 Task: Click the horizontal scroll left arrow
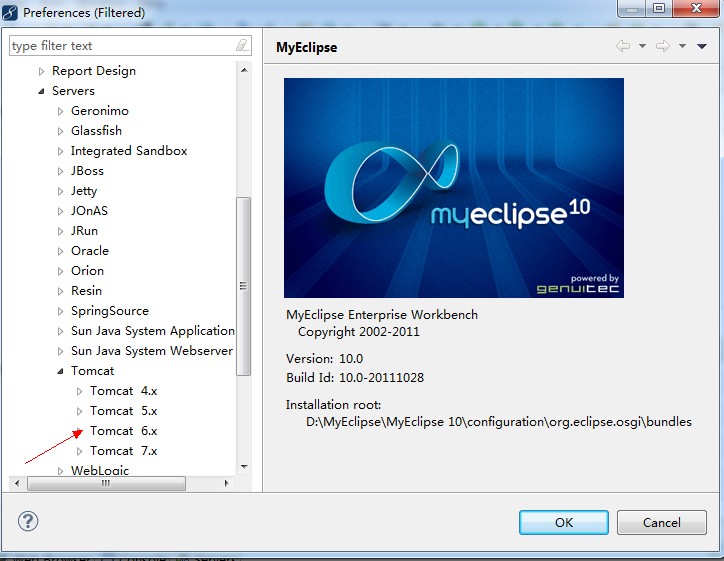17,483
